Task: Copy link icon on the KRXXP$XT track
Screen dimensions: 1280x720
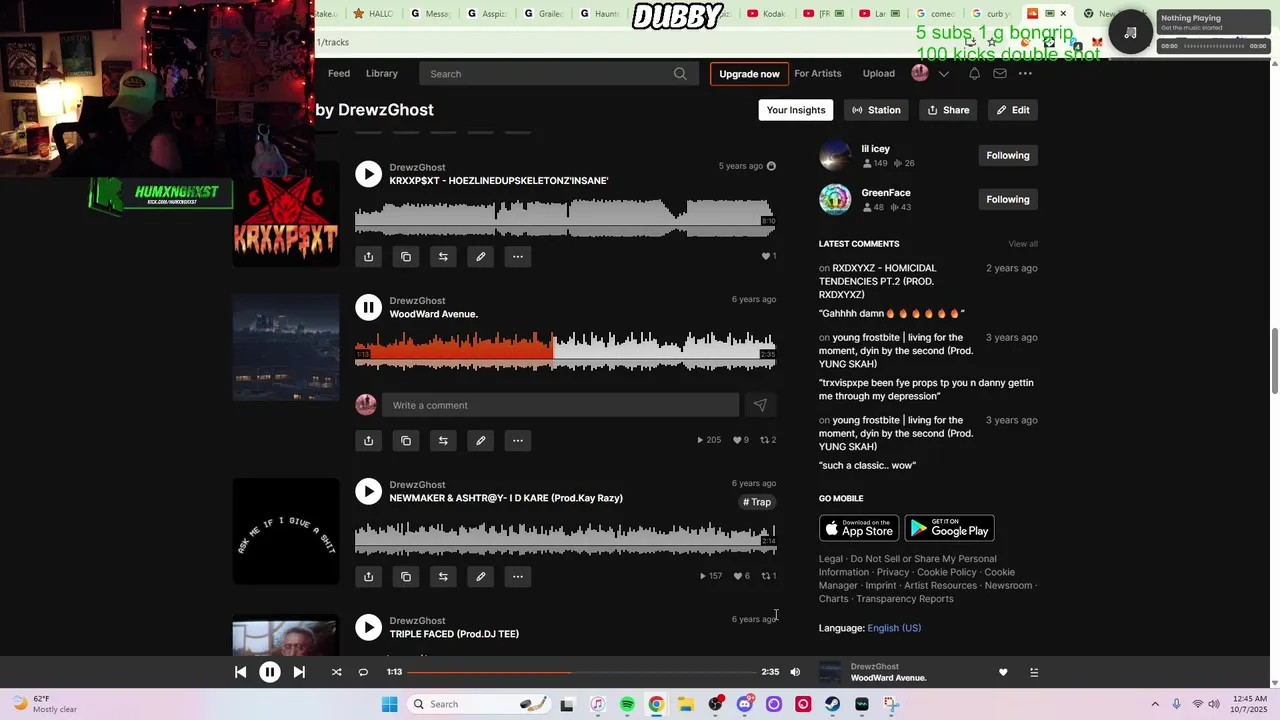Action: point(406,257)
